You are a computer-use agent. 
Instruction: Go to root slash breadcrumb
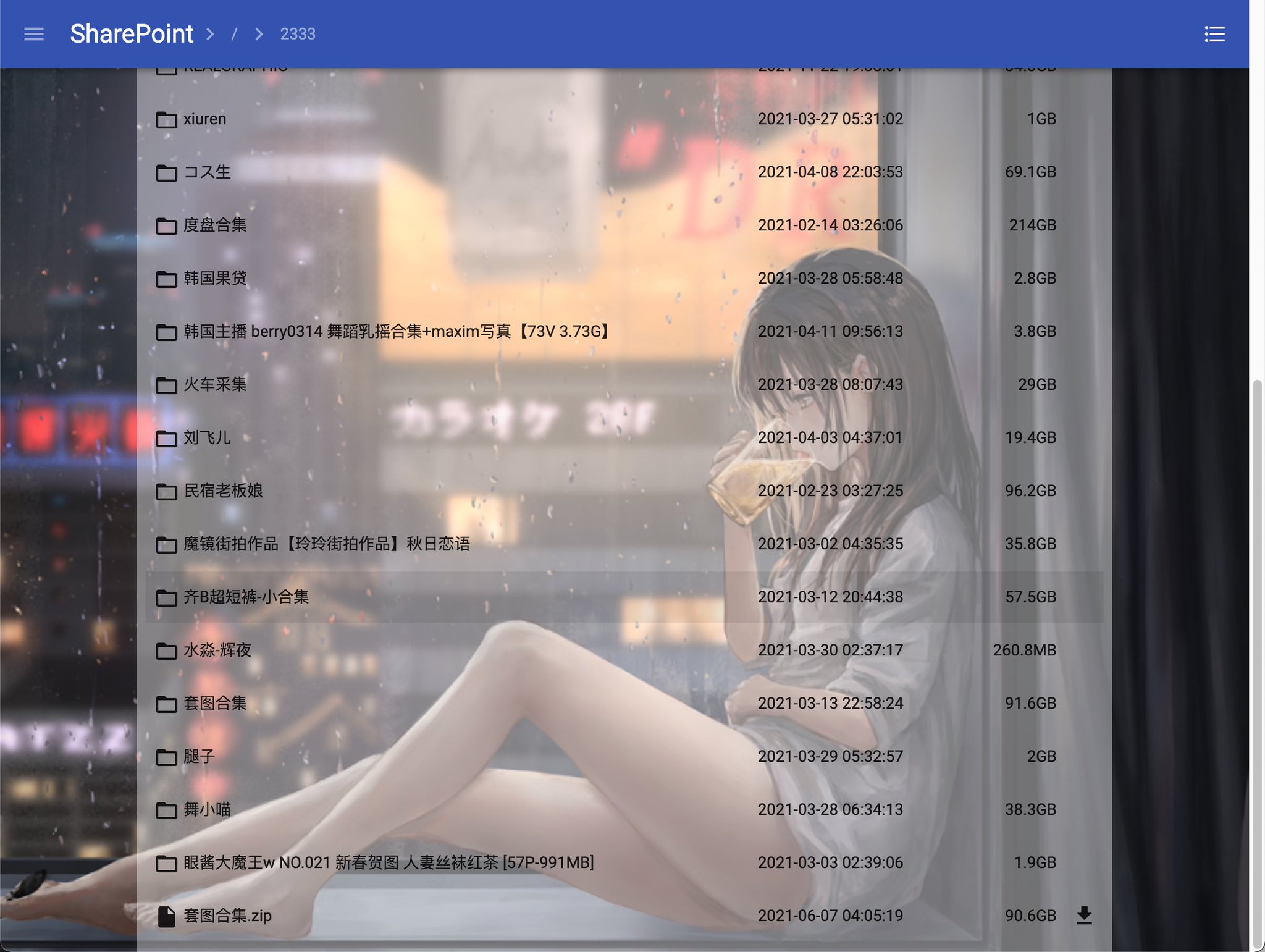234,34
